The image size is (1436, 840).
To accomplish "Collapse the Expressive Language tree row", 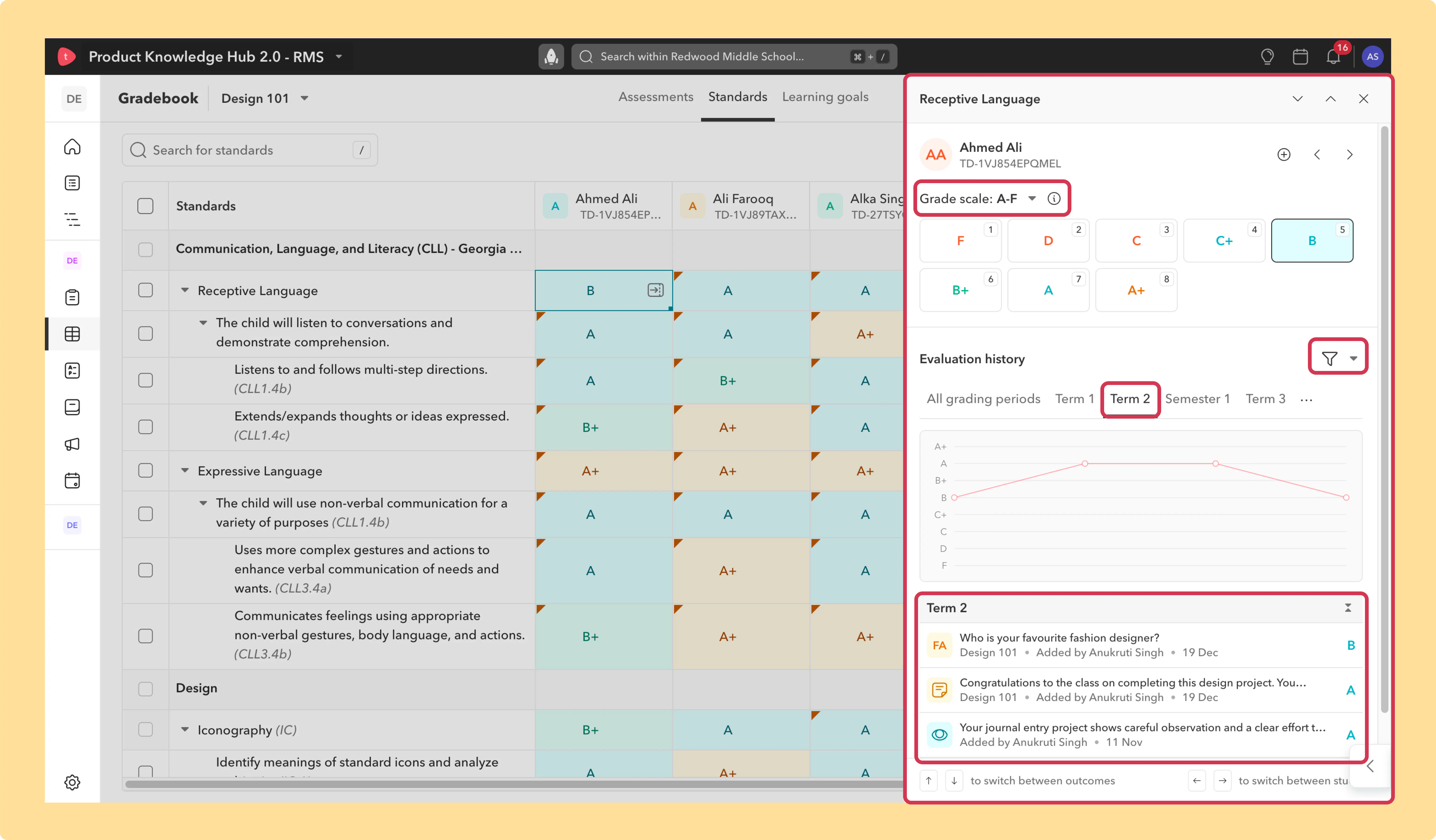I will (185, 470).
